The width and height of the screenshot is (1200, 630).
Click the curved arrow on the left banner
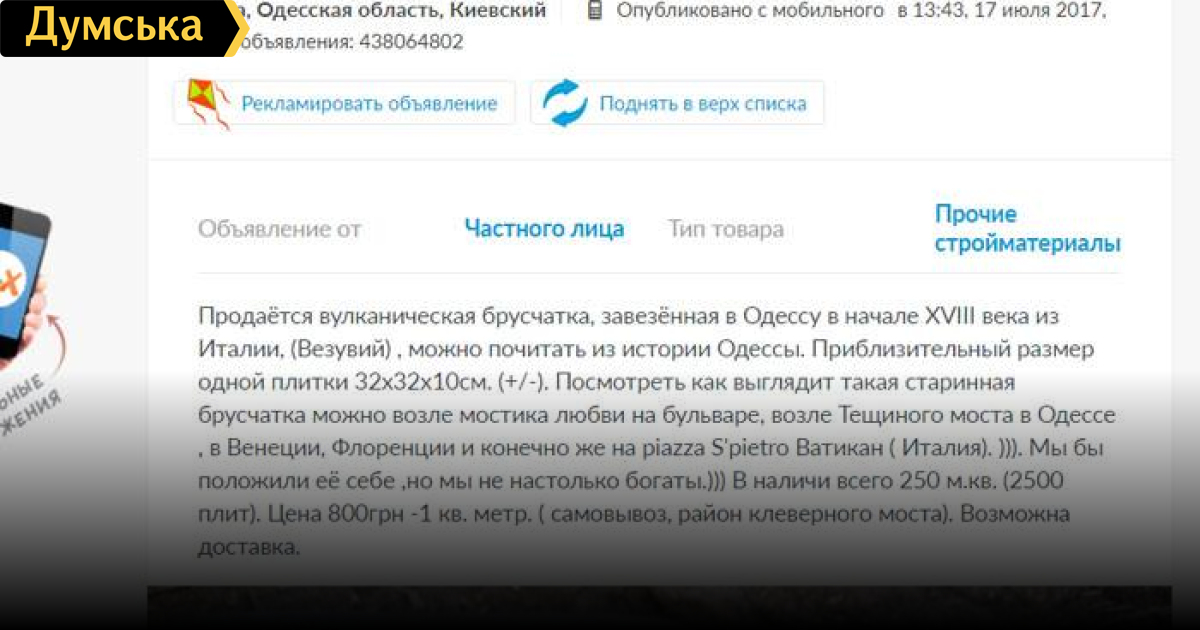[58, 344]
